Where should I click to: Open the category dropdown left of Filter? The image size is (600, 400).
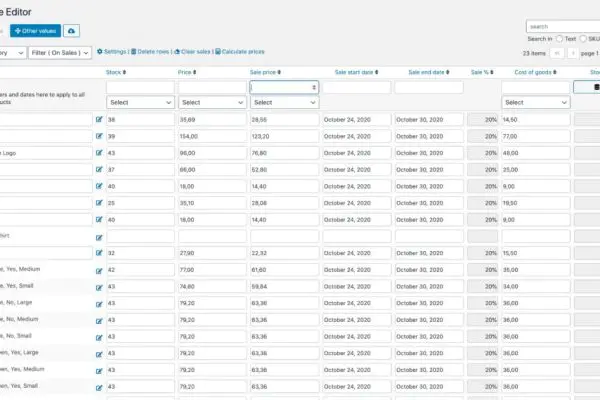(12, 53)
